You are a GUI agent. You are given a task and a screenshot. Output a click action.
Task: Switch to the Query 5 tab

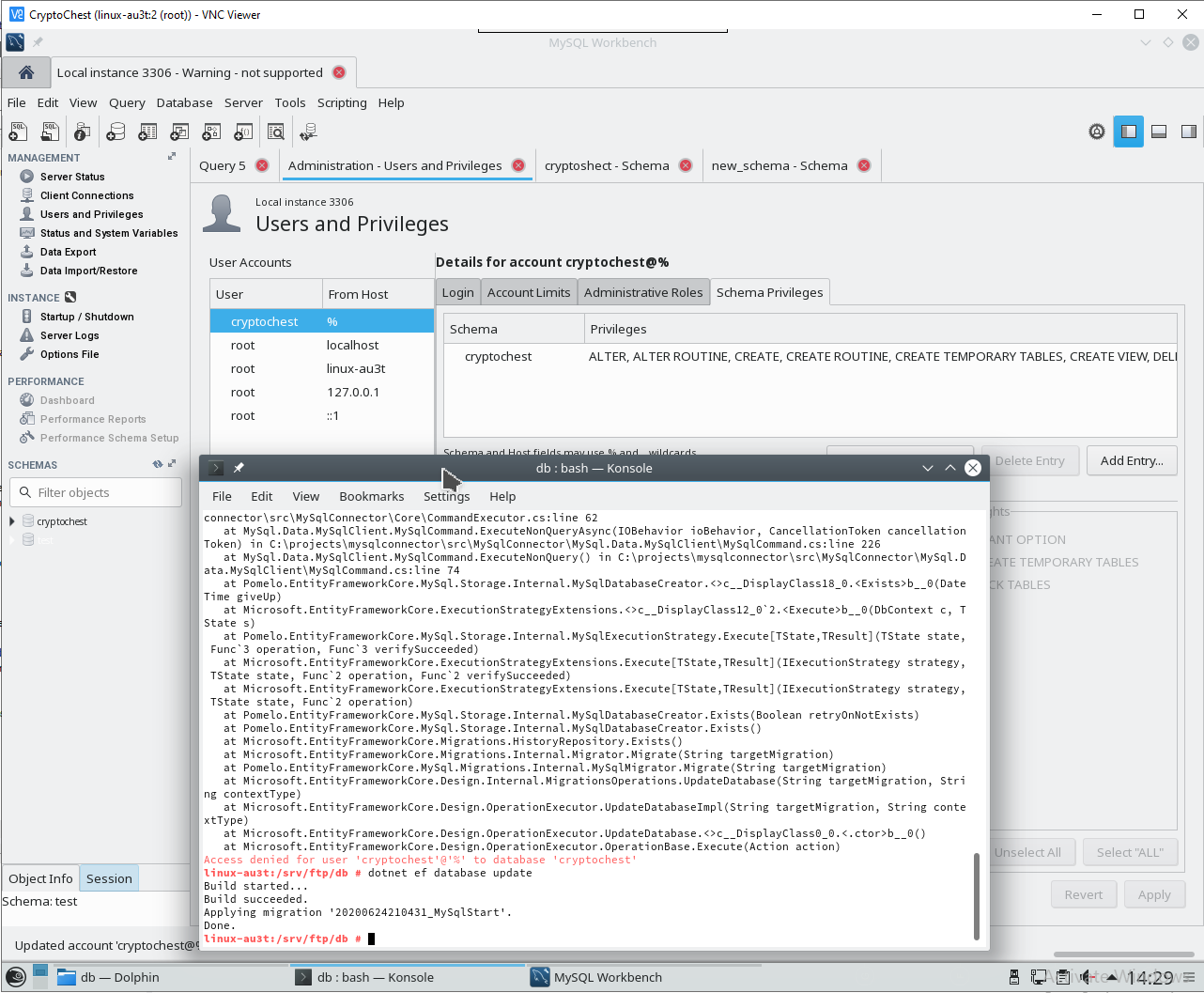click(223, 165)
